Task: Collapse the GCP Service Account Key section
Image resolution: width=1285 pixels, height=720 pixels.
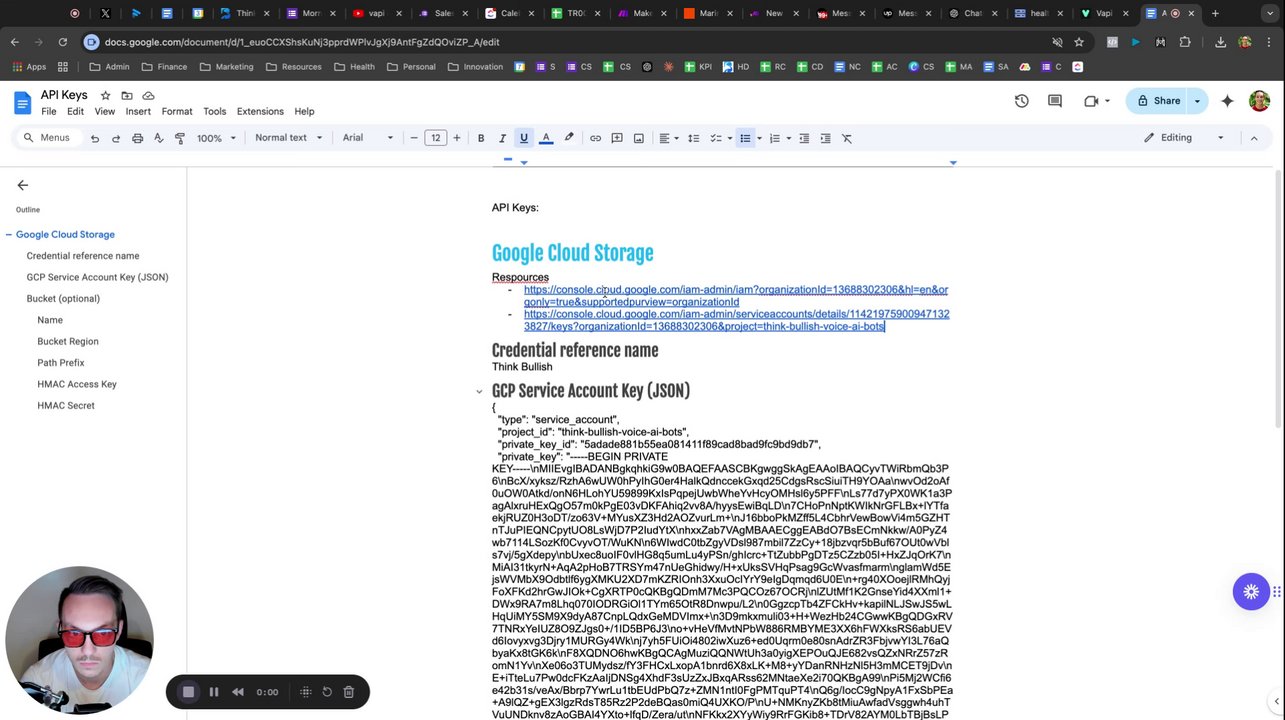Action: click(479, 392)
